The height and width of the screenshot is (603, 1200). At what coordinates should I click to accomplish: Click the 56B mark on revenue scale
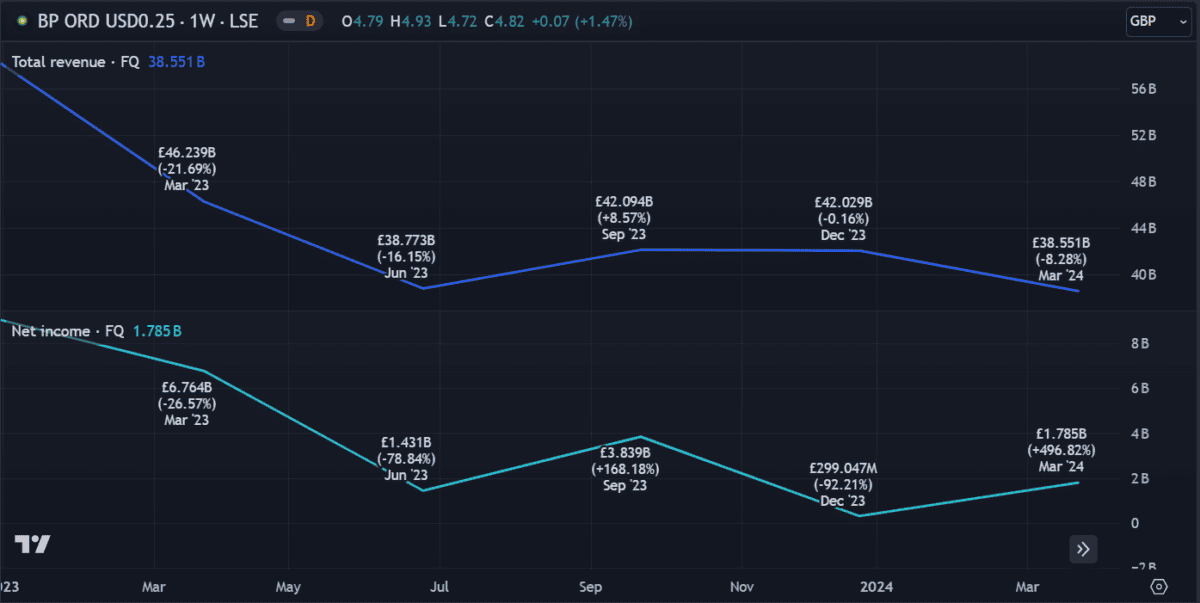(1144, 88)
